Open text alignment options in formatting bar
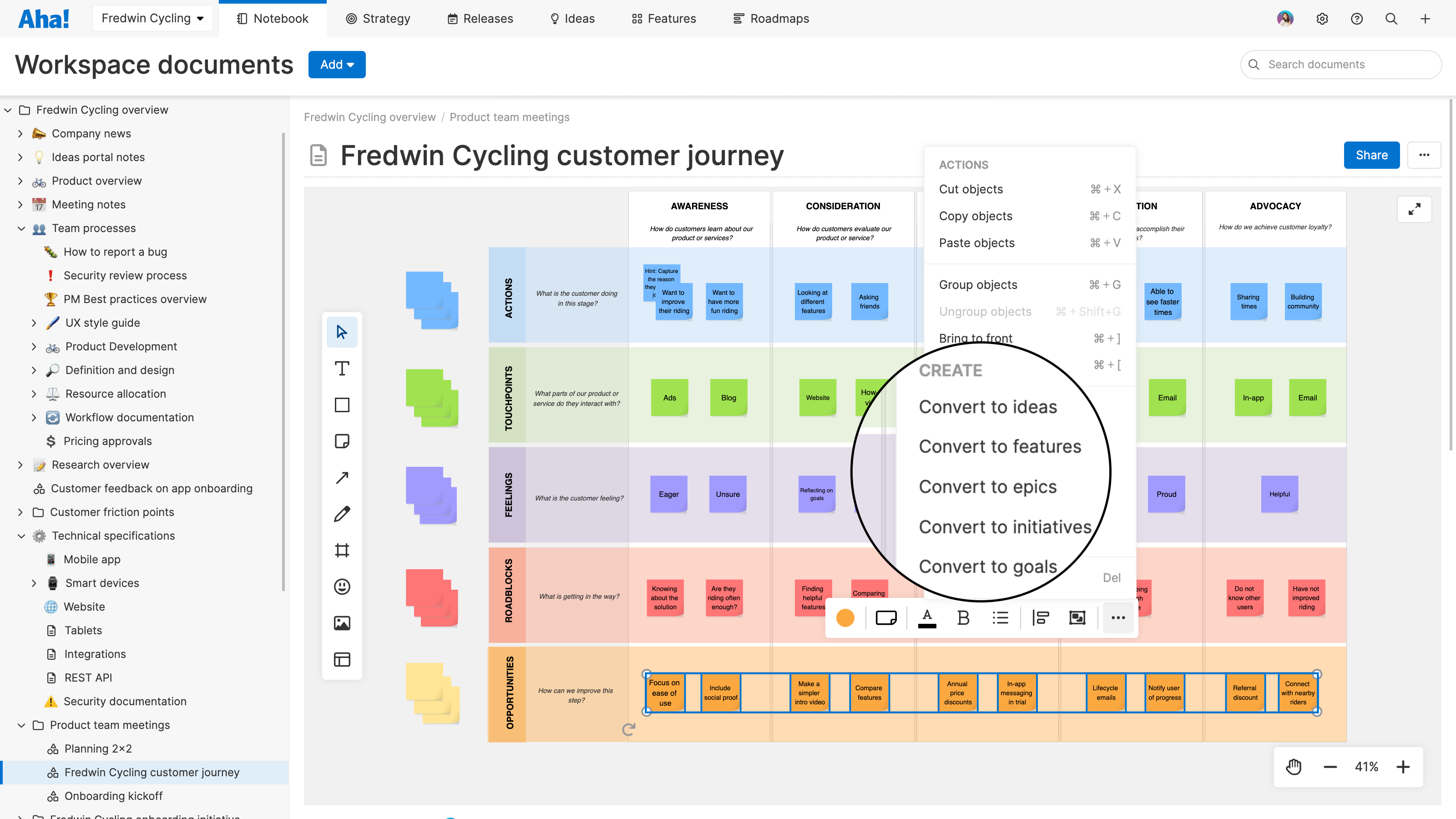Image resolution: width=1456 pixels, height=819 pixels. 1041,617
